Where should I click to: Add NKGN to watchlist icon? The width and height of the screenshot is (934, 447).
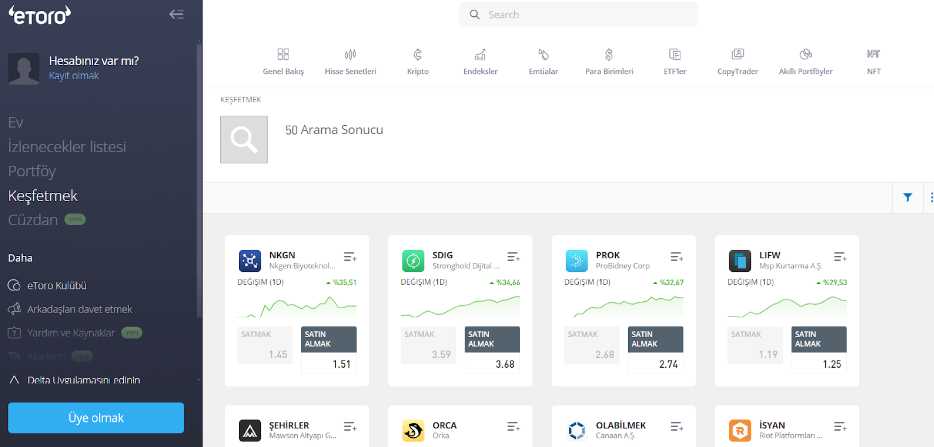(x=350, y=257)
